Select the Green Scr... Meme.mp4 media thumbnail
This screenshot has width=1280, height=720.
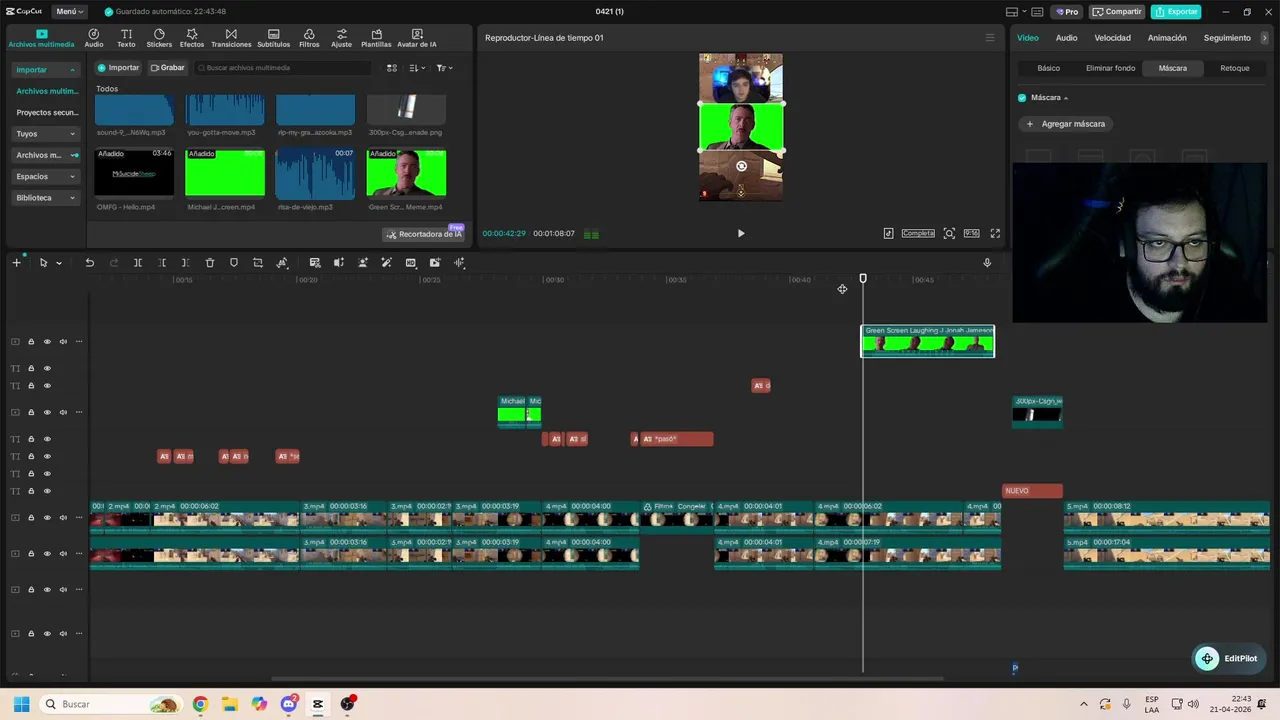click(406, 173)
